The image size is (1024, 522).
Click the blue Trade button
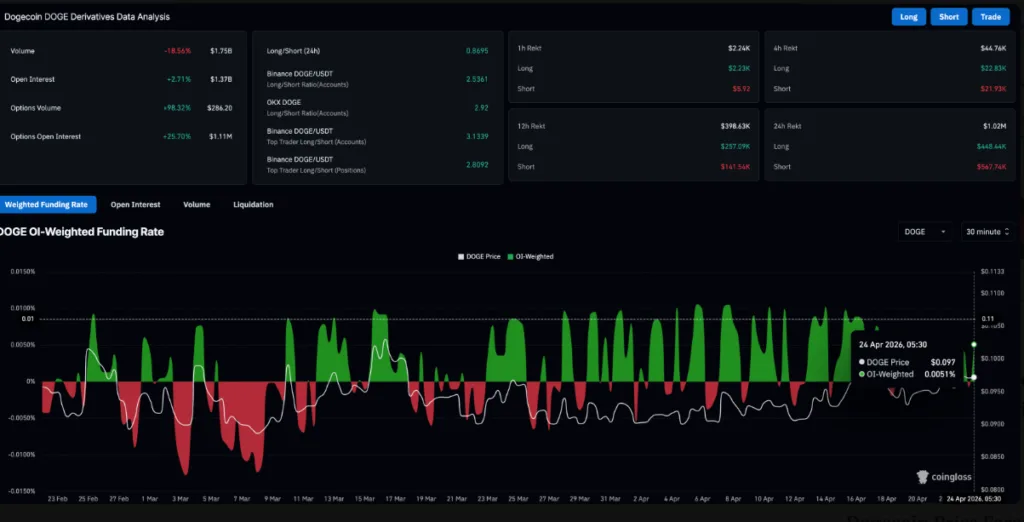coord(990,17)
